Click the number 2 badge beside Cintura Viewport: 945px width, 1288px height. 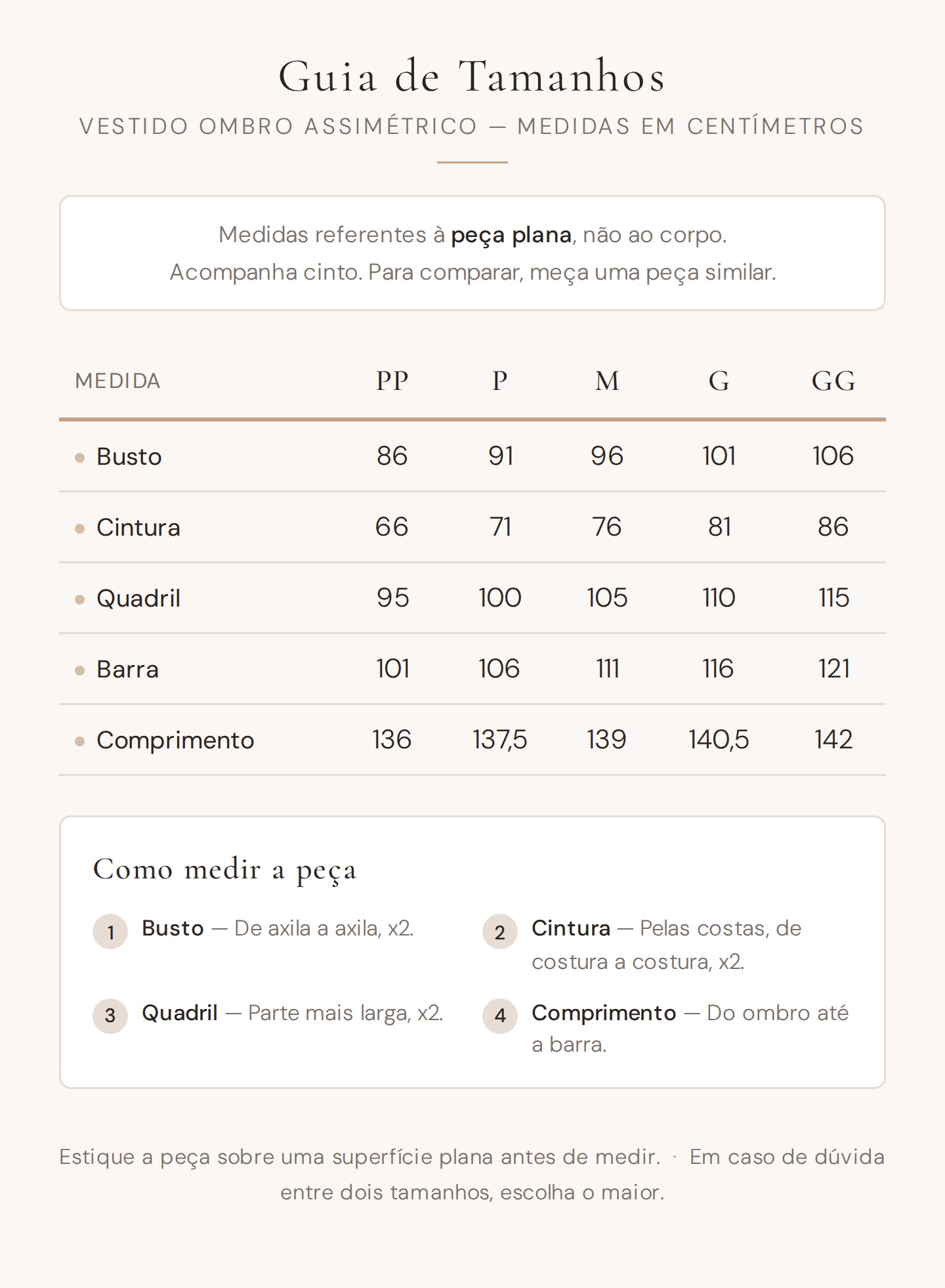(x=500, y=932)
